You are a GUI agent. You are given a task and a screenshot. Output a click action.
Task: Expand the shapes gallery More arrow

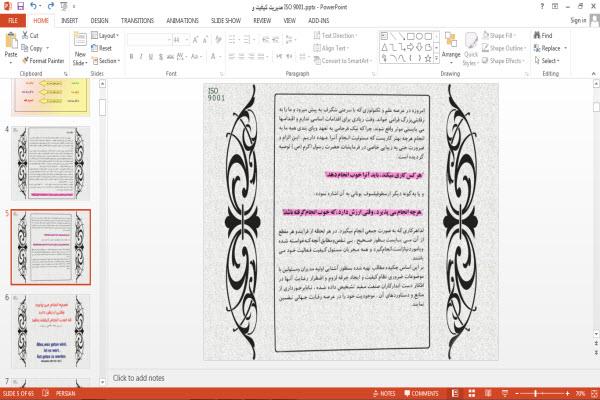point(436,58)
